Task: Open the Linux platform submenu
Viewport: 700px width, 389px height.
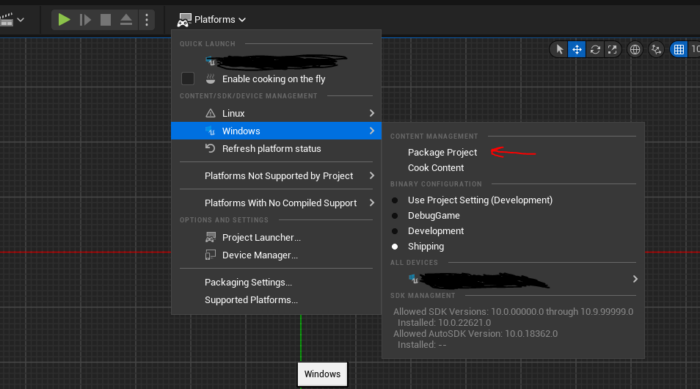Action: pos(276,113)
